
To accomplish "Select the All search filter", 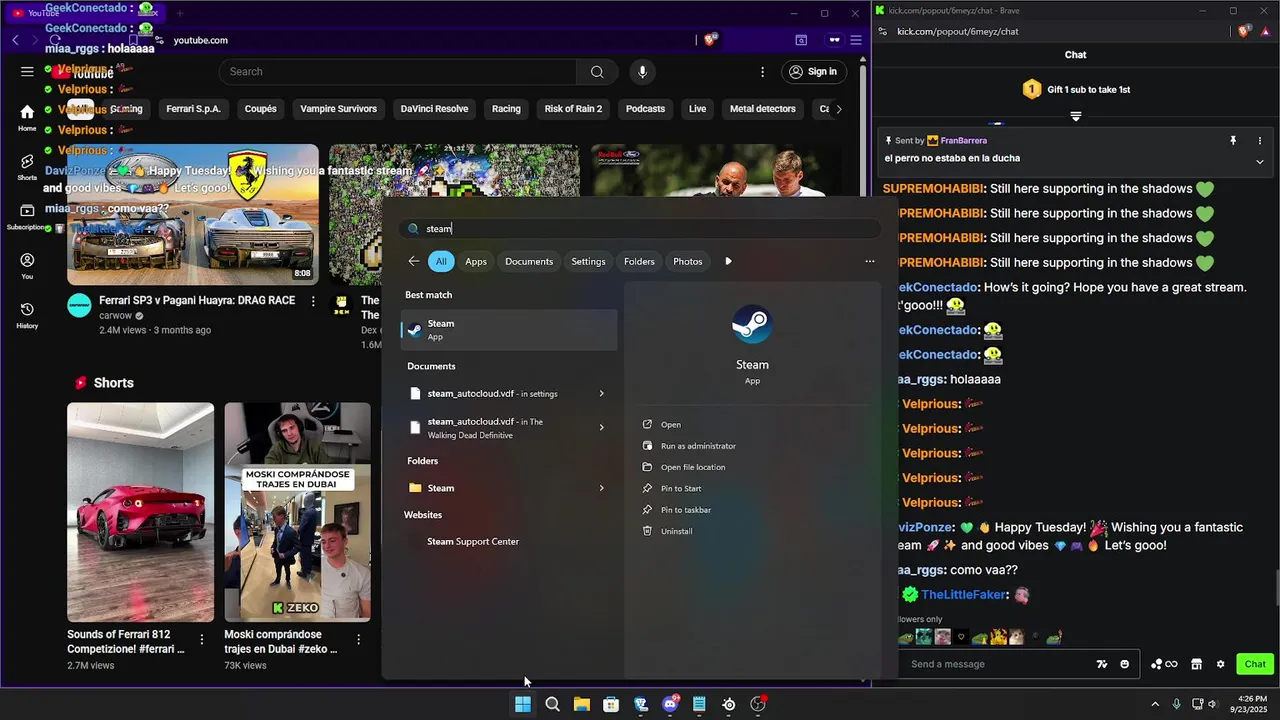I will pos(441,261).
